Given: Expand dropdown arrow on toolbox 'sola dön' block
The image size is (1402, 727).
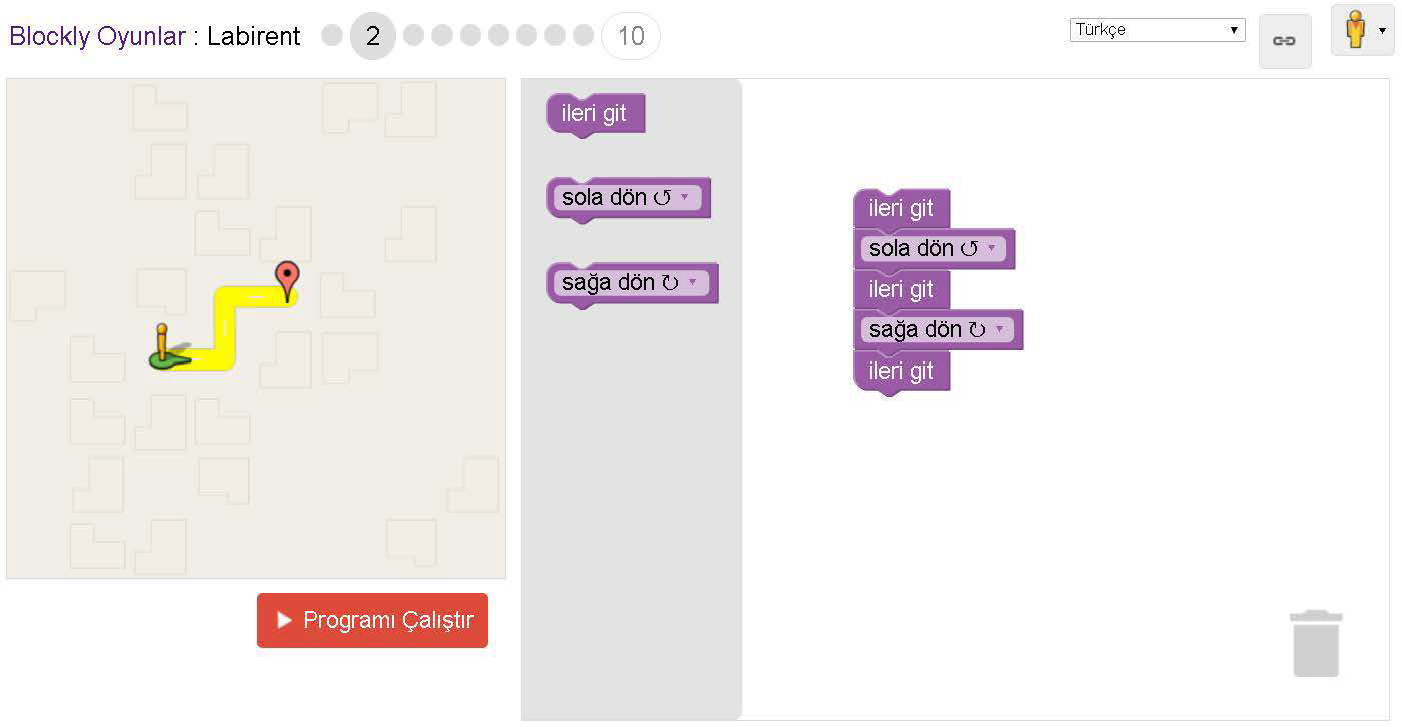Looking at the screenshot, I should coord(685,197).
